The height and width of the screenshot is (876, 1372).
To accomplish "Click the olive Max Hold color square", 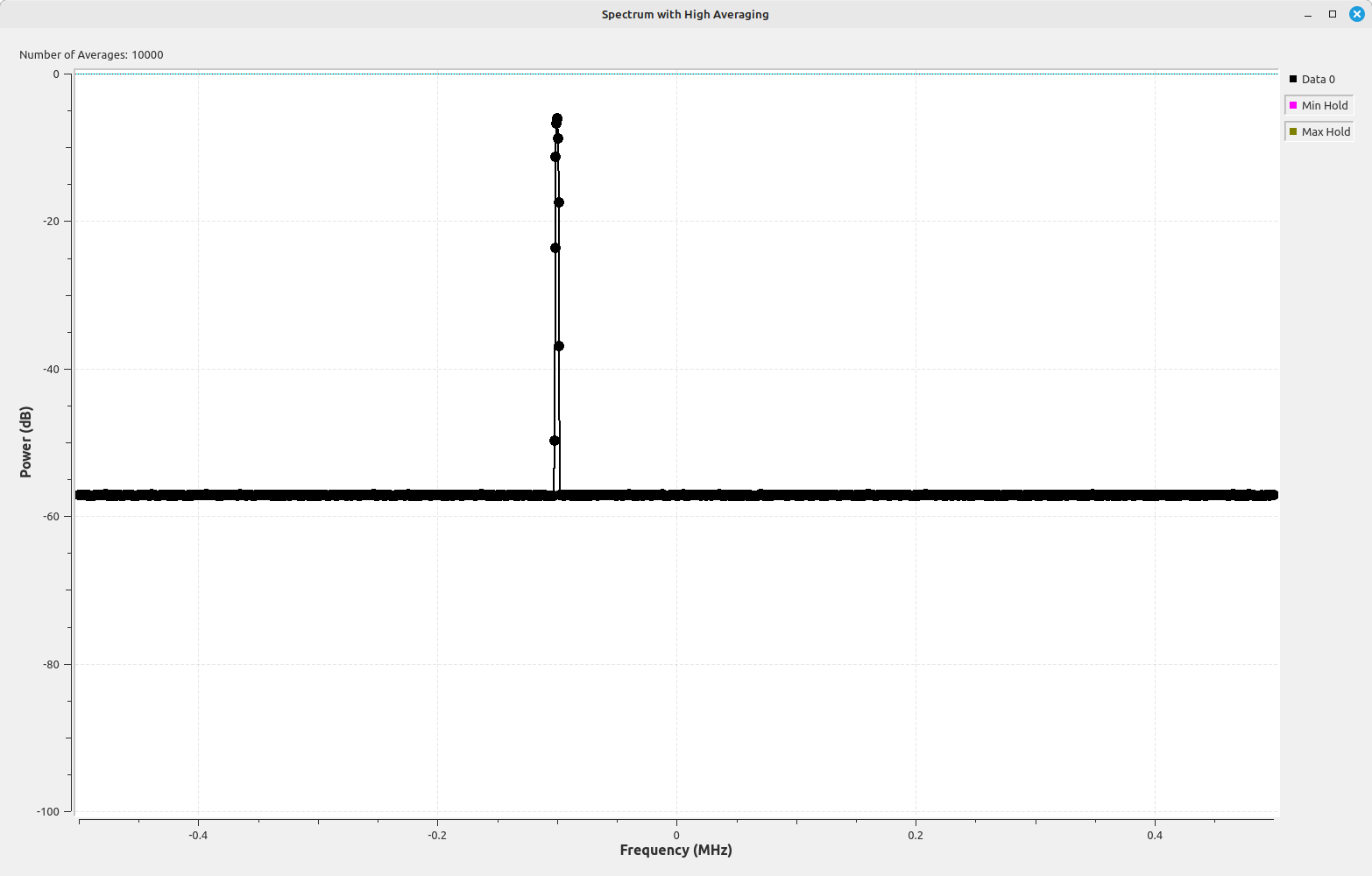I will (x=1293, y=132).
